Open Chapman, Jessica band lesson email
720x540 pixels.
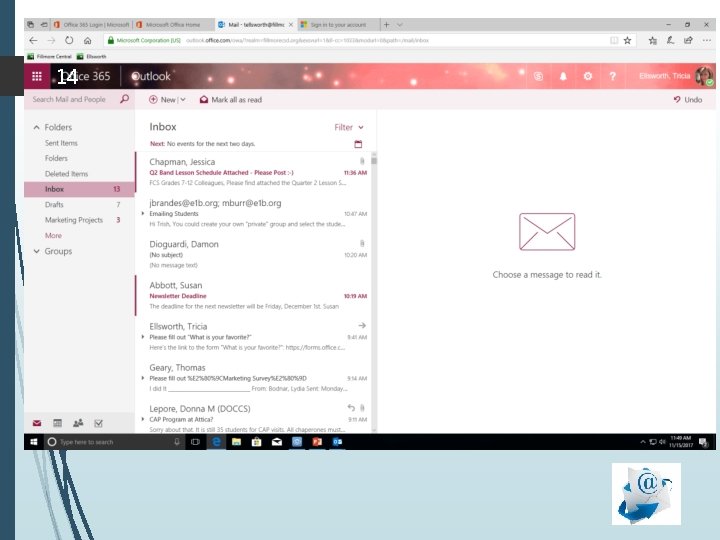click(253, 172)
